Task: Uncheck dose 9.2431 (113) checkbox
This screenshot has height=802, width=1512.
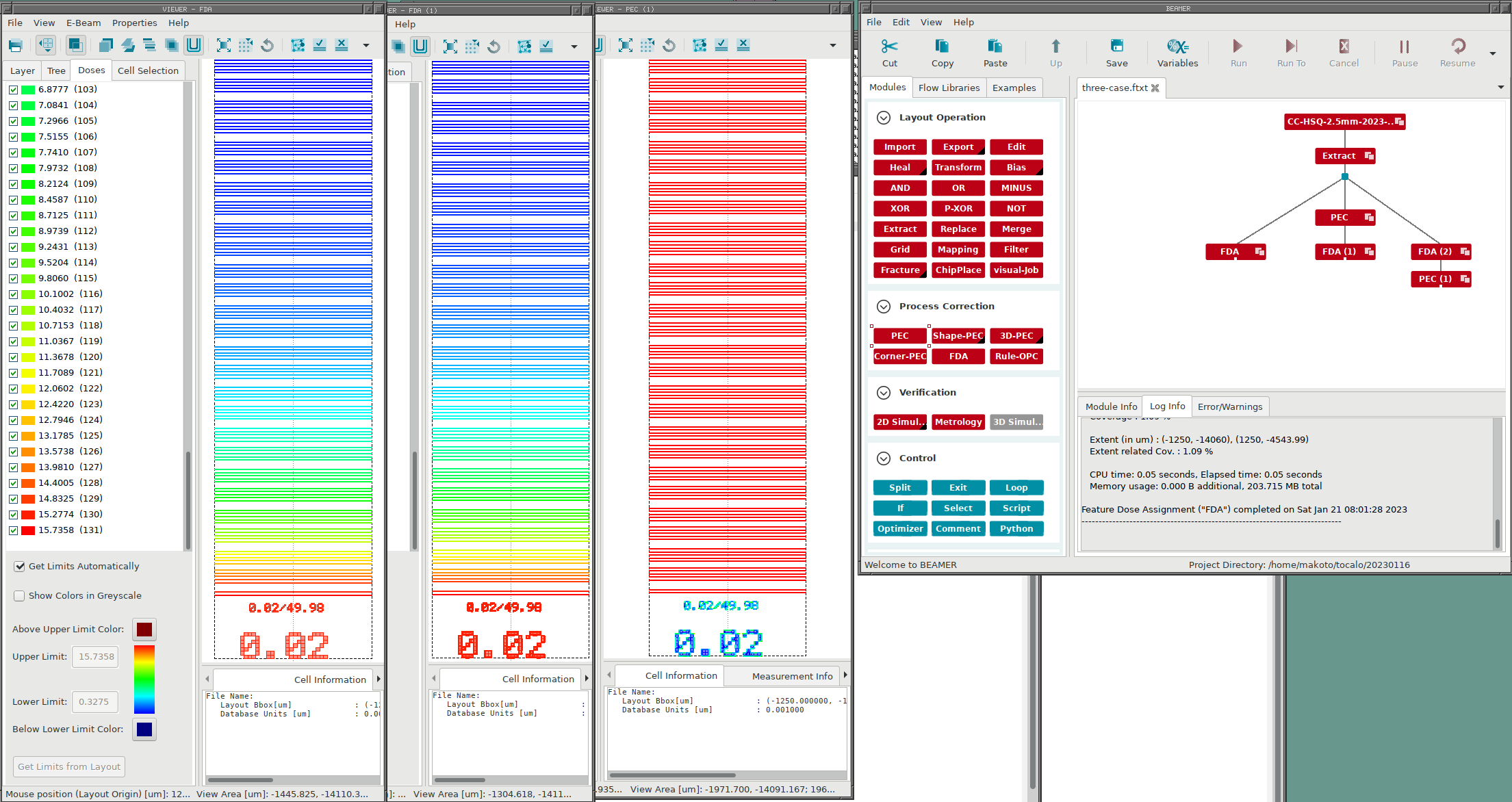Action: 13,247
